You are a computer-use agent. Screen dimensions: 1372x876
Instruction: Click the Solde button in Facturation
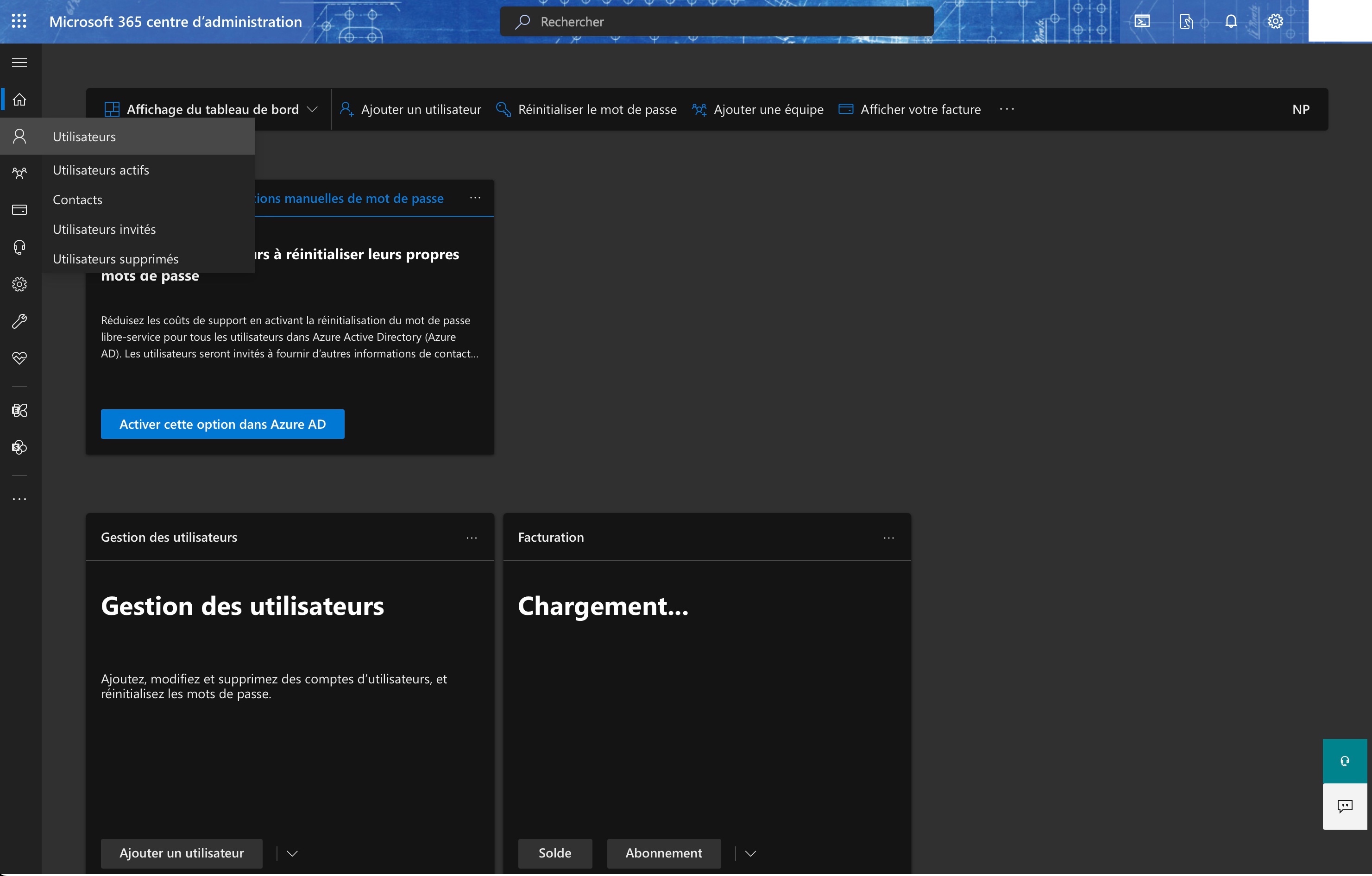(554, 853)
